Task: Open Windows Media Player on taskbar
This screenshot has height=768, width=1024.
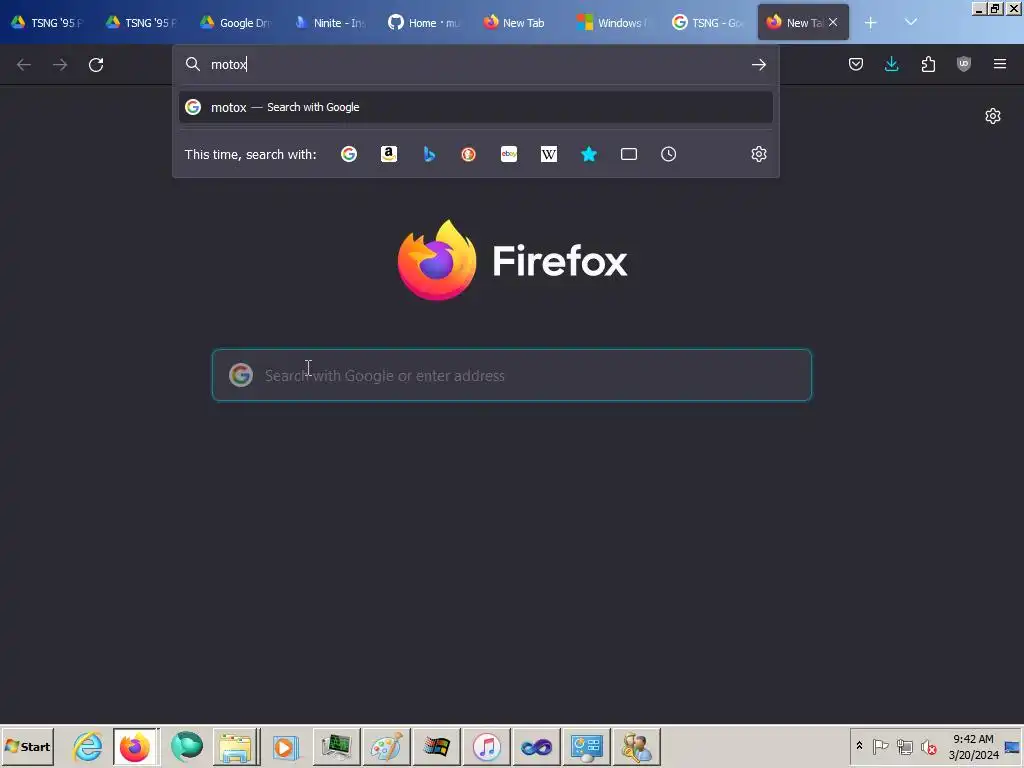Action: click(285, 746)
